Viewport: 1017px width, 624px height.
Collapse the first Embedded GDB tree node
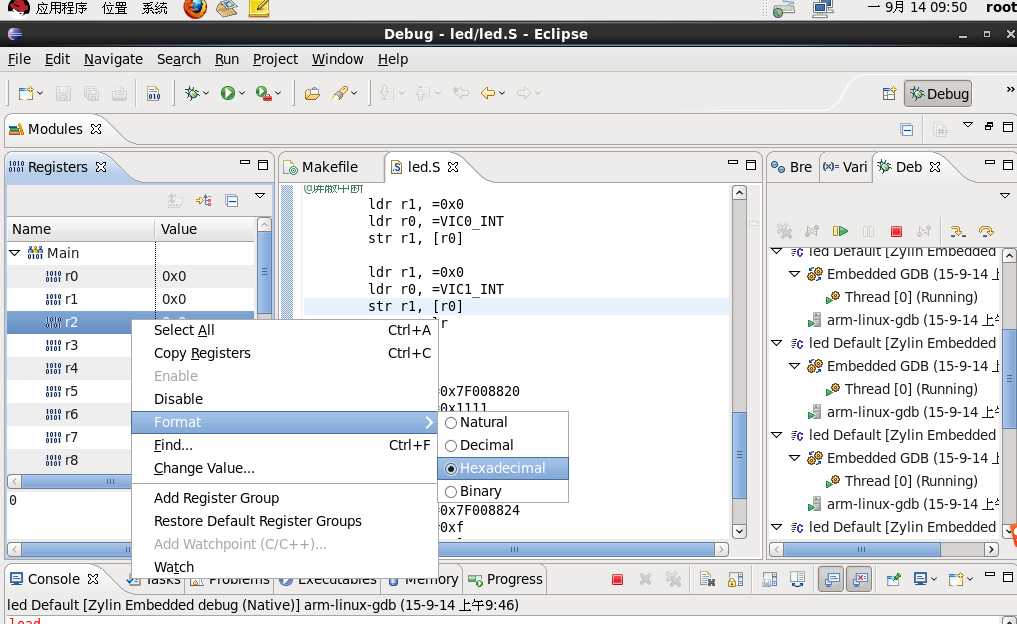[795, 274]
